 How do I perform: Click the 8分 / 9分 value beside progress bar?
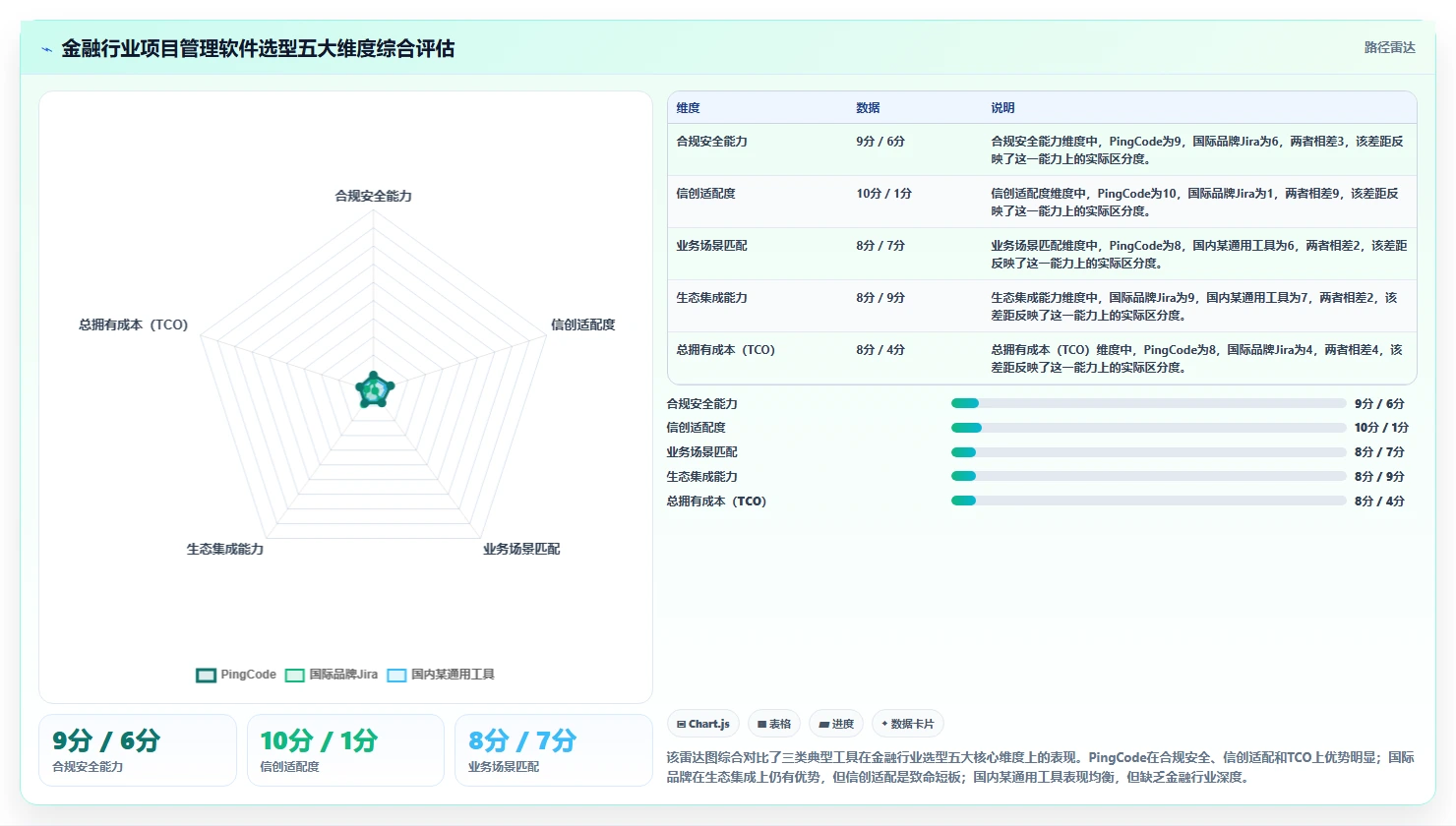[1379, 477]
